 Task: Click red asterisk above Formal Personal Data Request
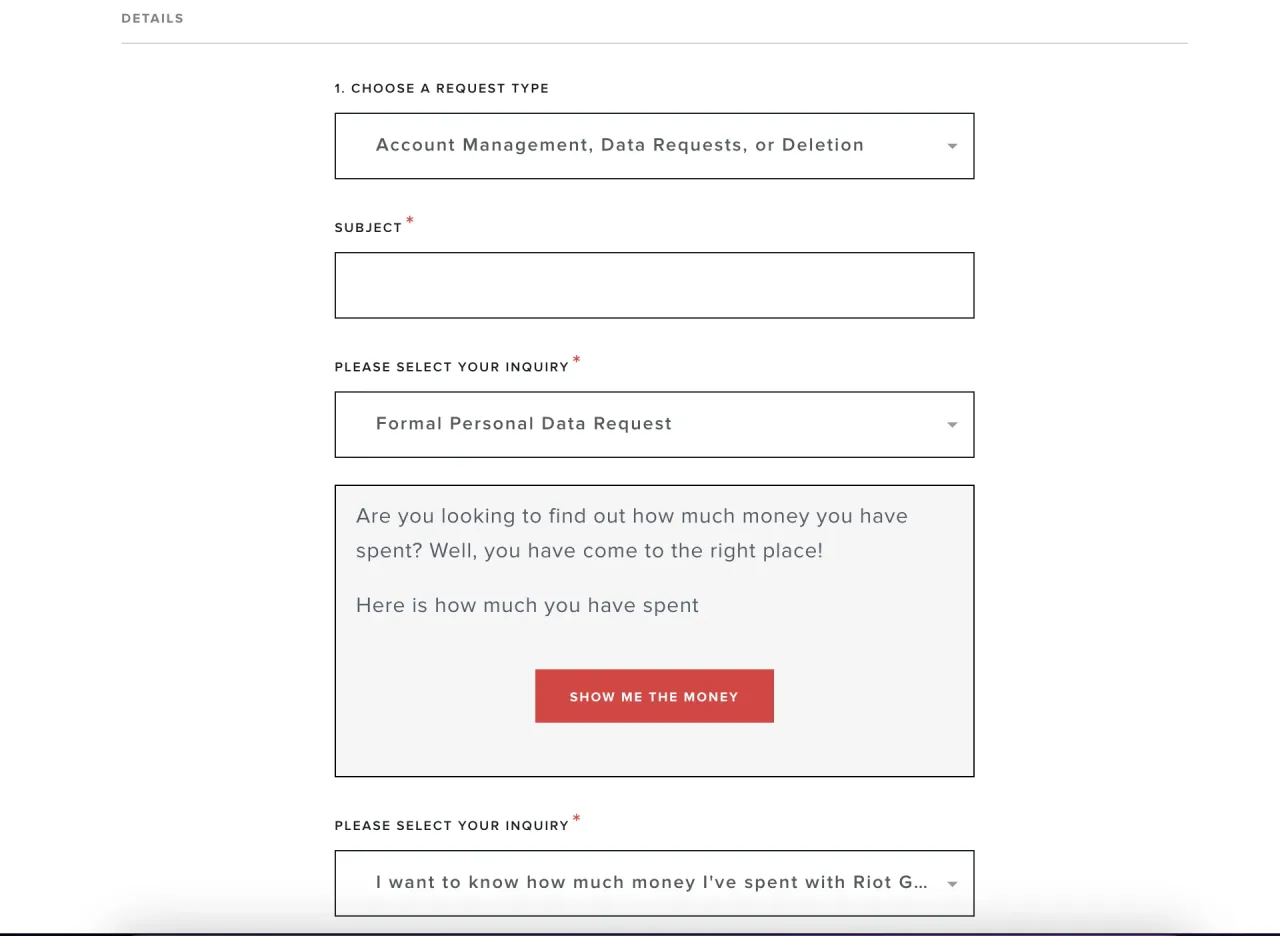click(576, 360)
